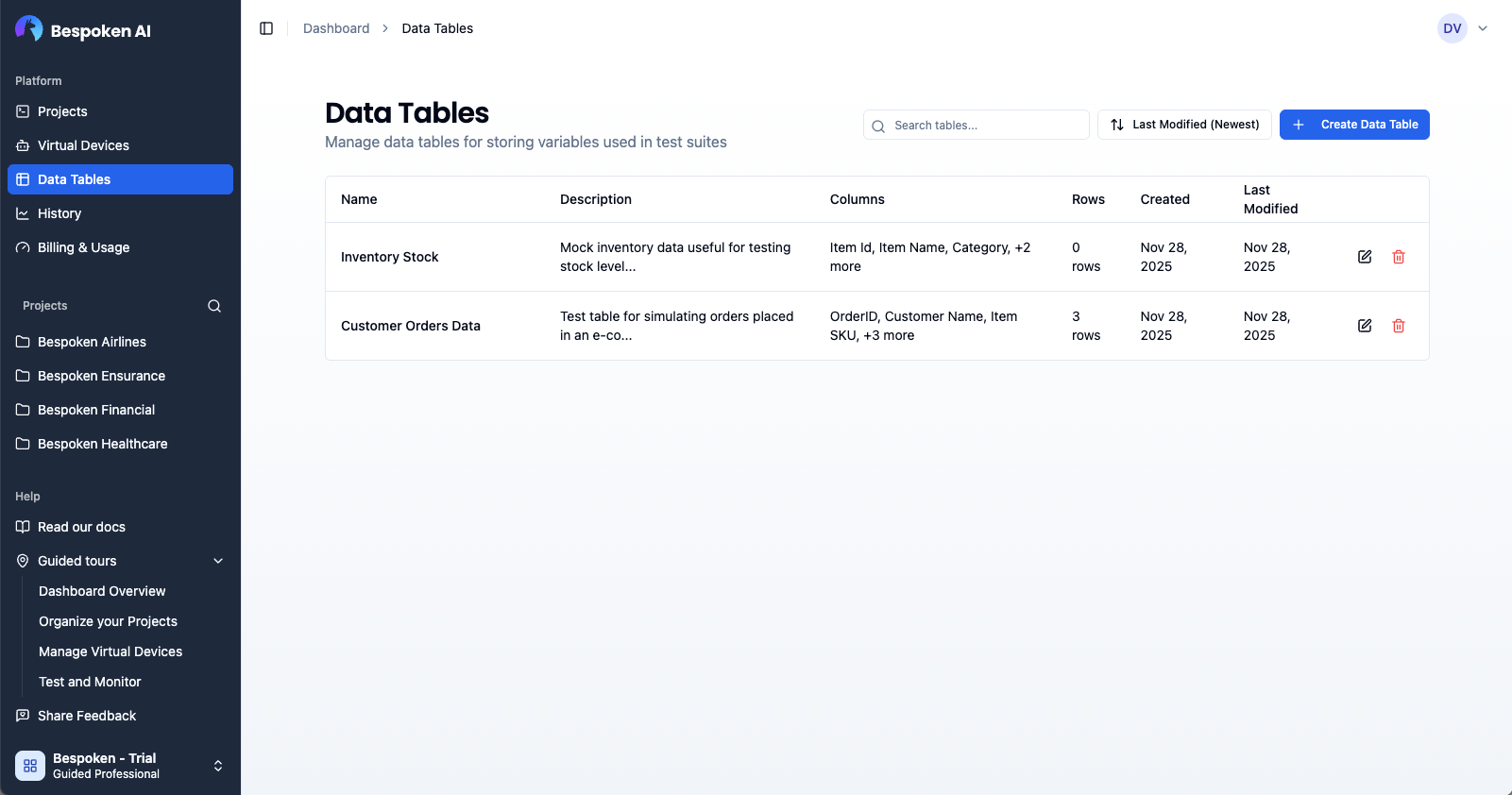Click 'Bespoken - Trial' organization name

coord(105,758)
